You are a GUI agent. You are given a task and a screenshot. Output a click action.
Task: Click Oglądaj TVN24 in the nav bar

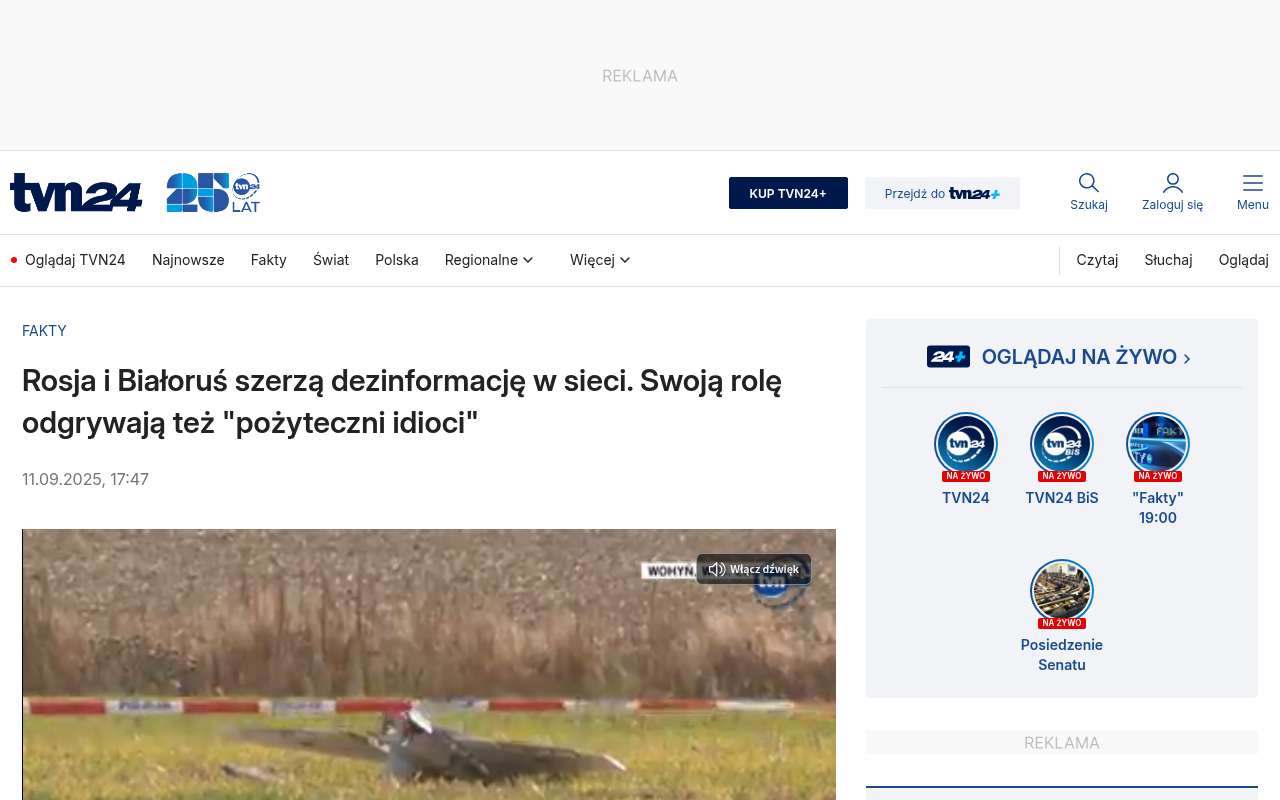[x=69, y=260]
